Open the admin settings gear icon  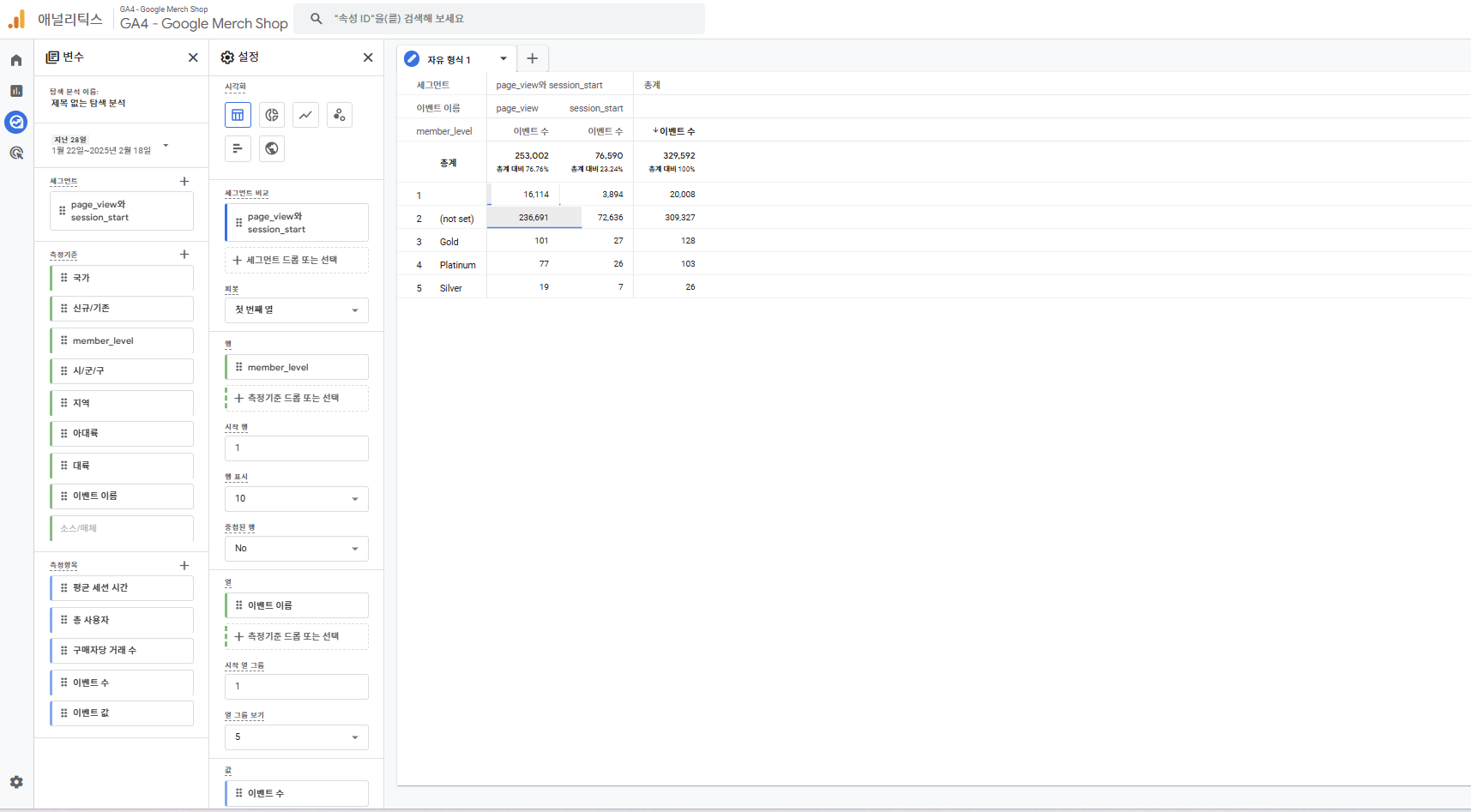(x=16, y=782)
